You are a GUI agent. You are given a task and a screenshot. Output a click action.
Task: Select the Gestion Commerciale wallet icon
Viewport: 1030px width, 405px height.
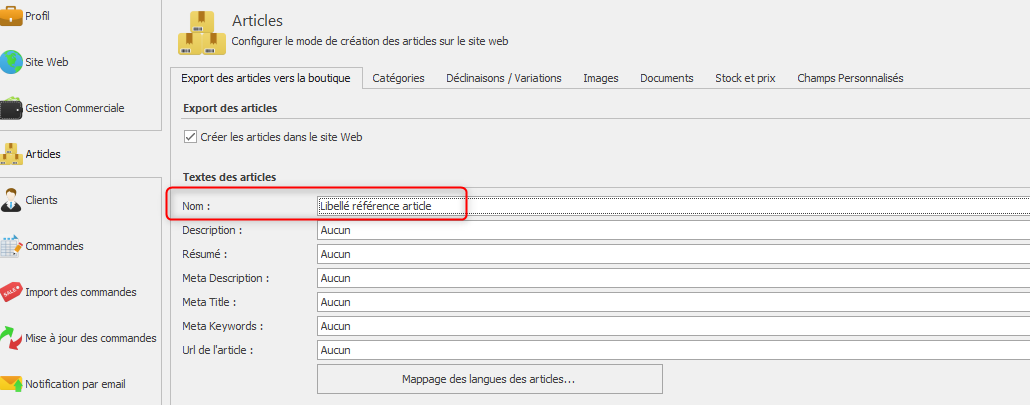[x=12, y=108]
